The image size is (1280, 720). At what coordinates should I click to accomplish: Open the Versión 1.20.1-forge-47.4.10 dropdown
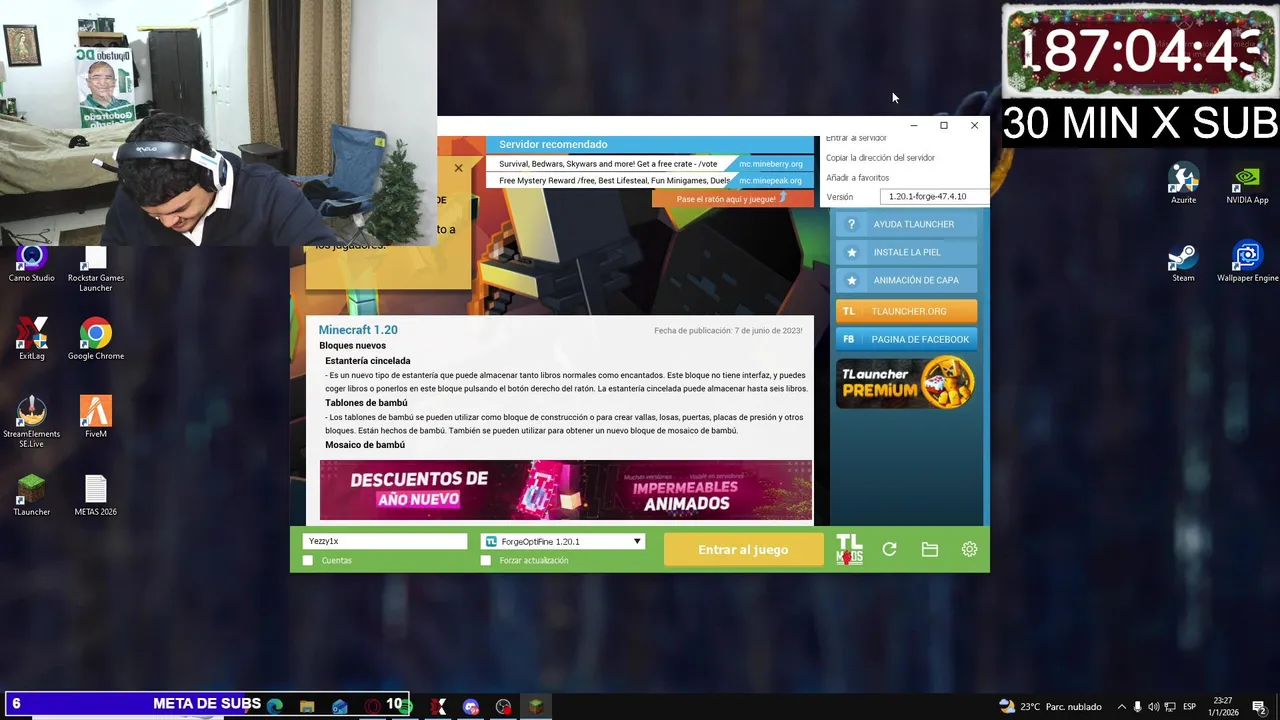[x=934, y=197]
